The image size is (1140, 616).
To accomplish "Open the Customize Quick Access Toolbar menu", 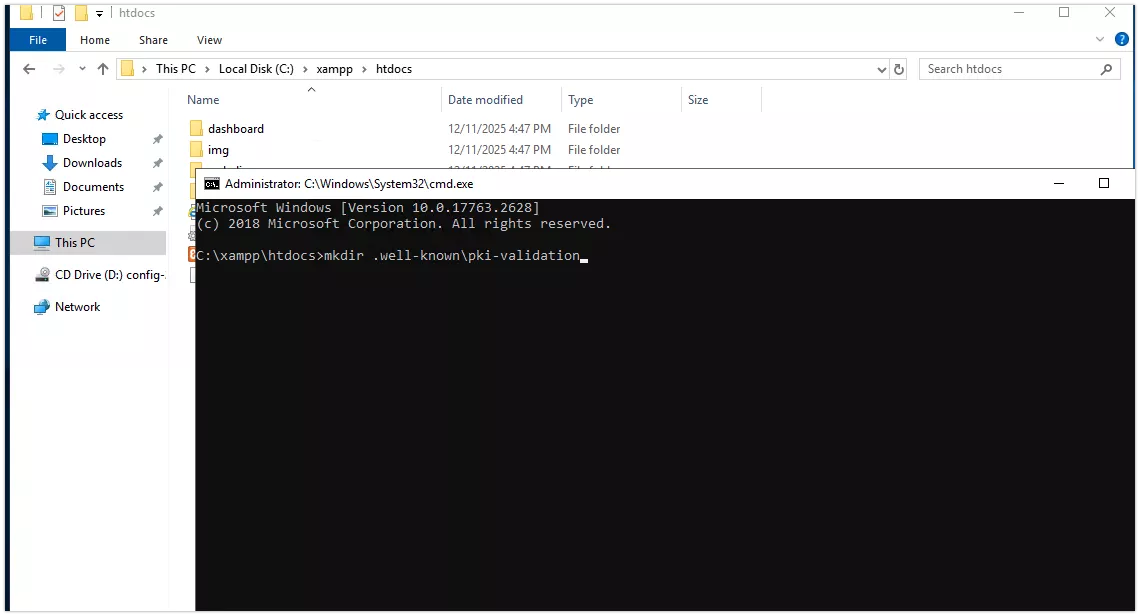I will click(99, 12).
